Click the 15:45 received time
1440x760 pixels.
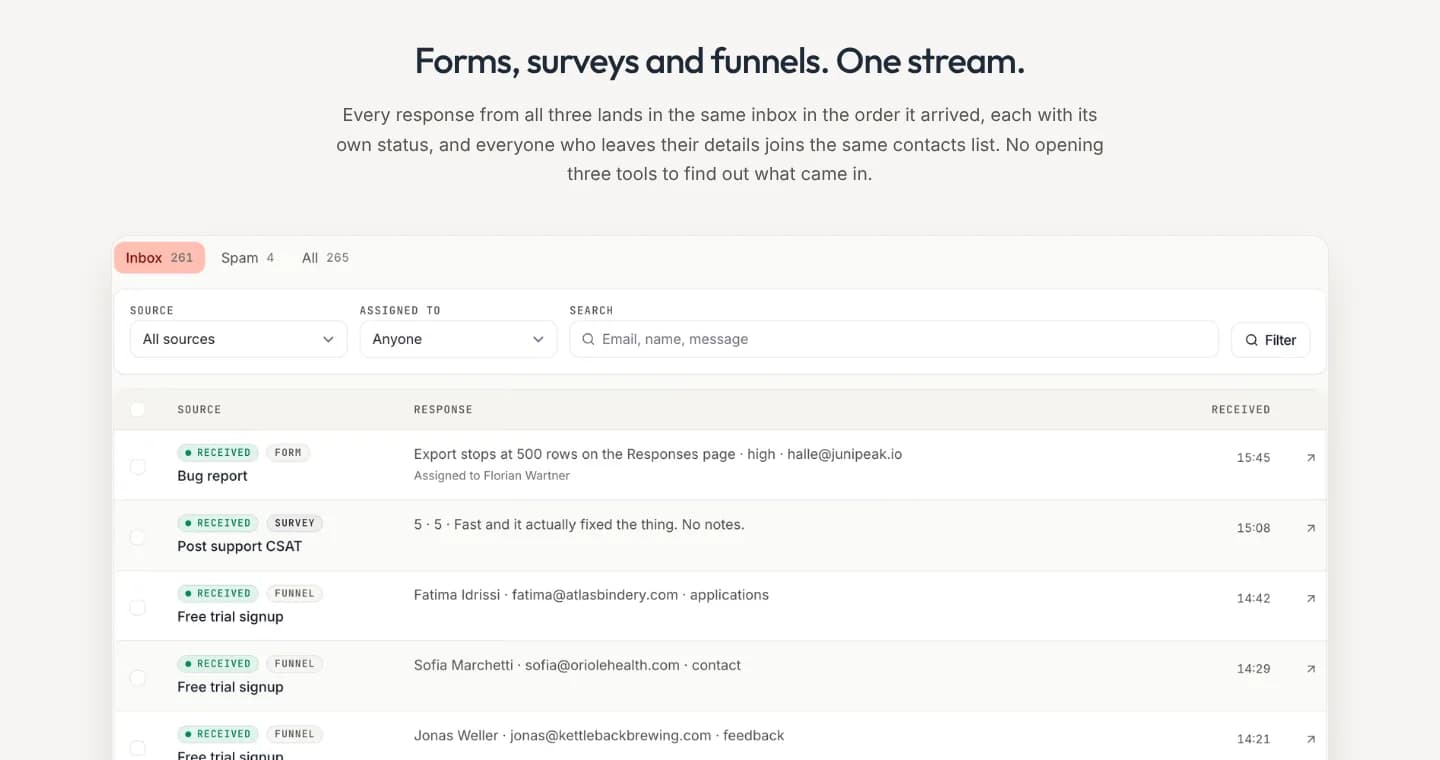tap(1253, 458)
